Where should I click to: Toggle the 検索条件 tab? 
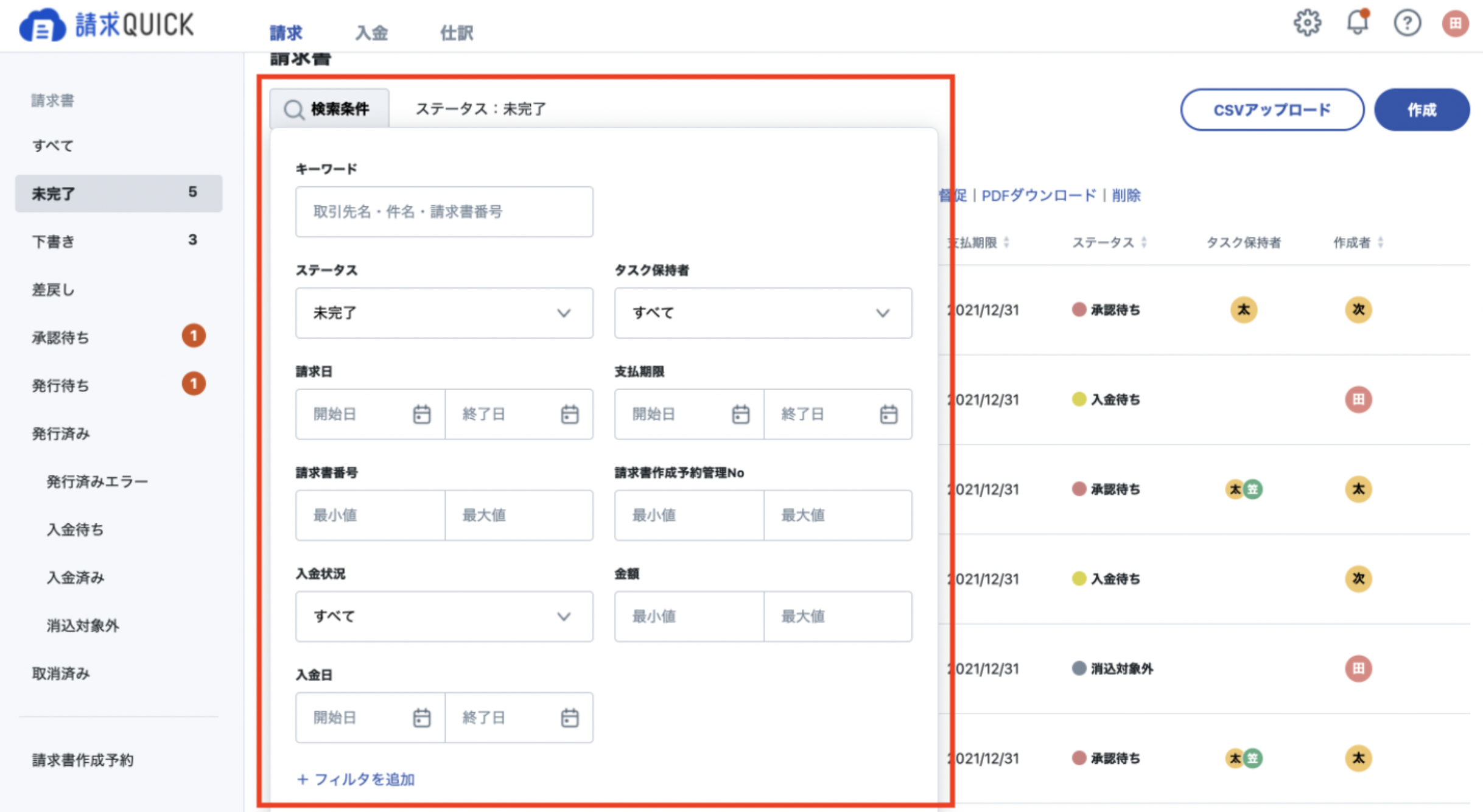(x=329, y=109)
